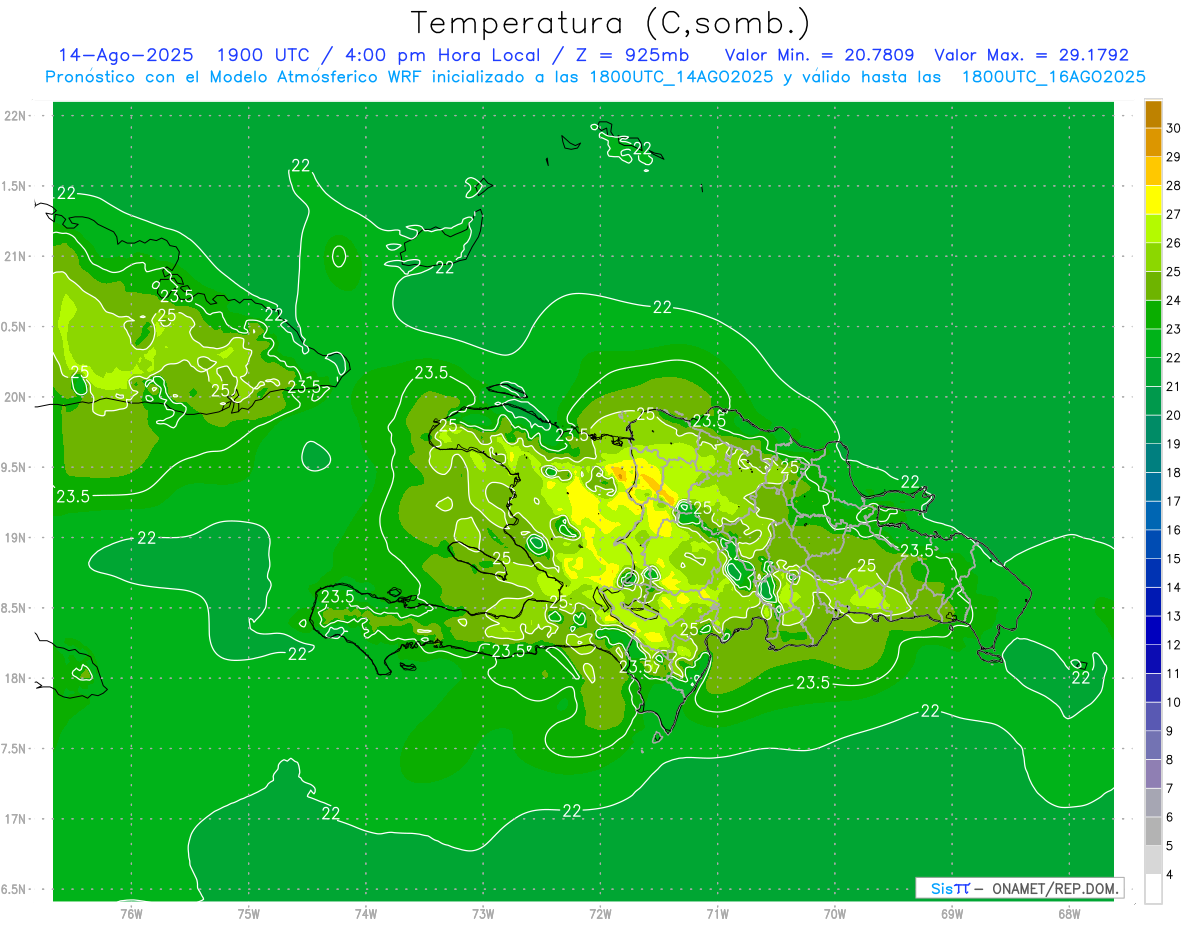Click the color bar's '27' scale label
The image size is (1200, 927).
pos(1173,214)
